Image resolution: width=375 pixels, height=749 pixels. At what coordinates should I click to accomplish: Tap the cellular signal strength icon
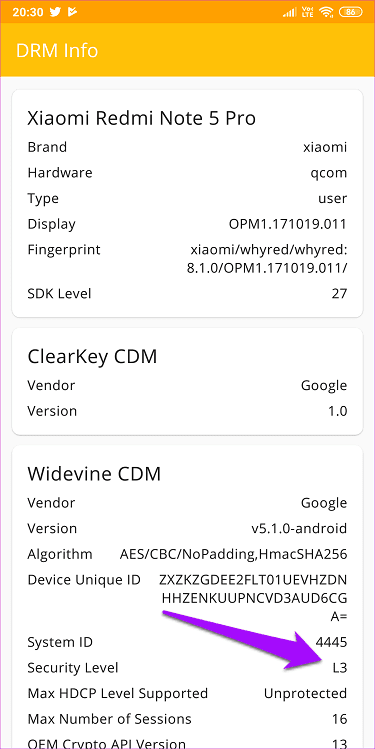289,12
